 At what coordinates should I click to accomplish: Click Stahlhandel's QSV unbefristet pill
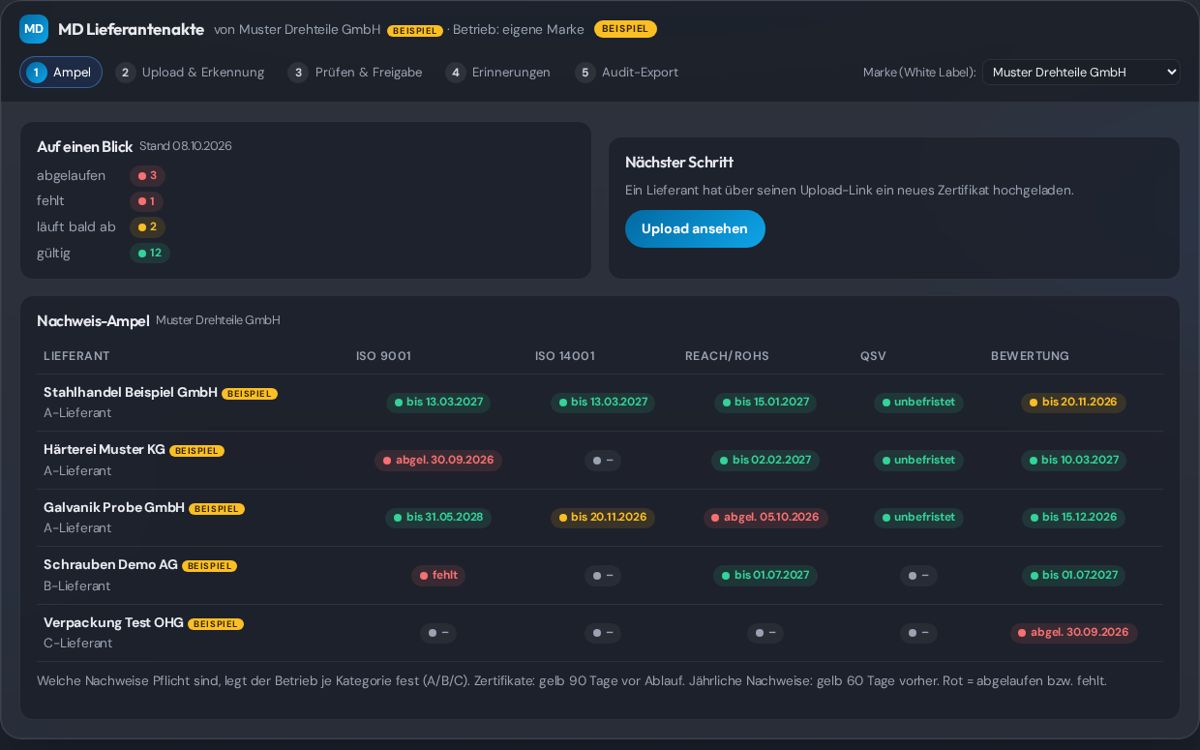pos(918,402)
